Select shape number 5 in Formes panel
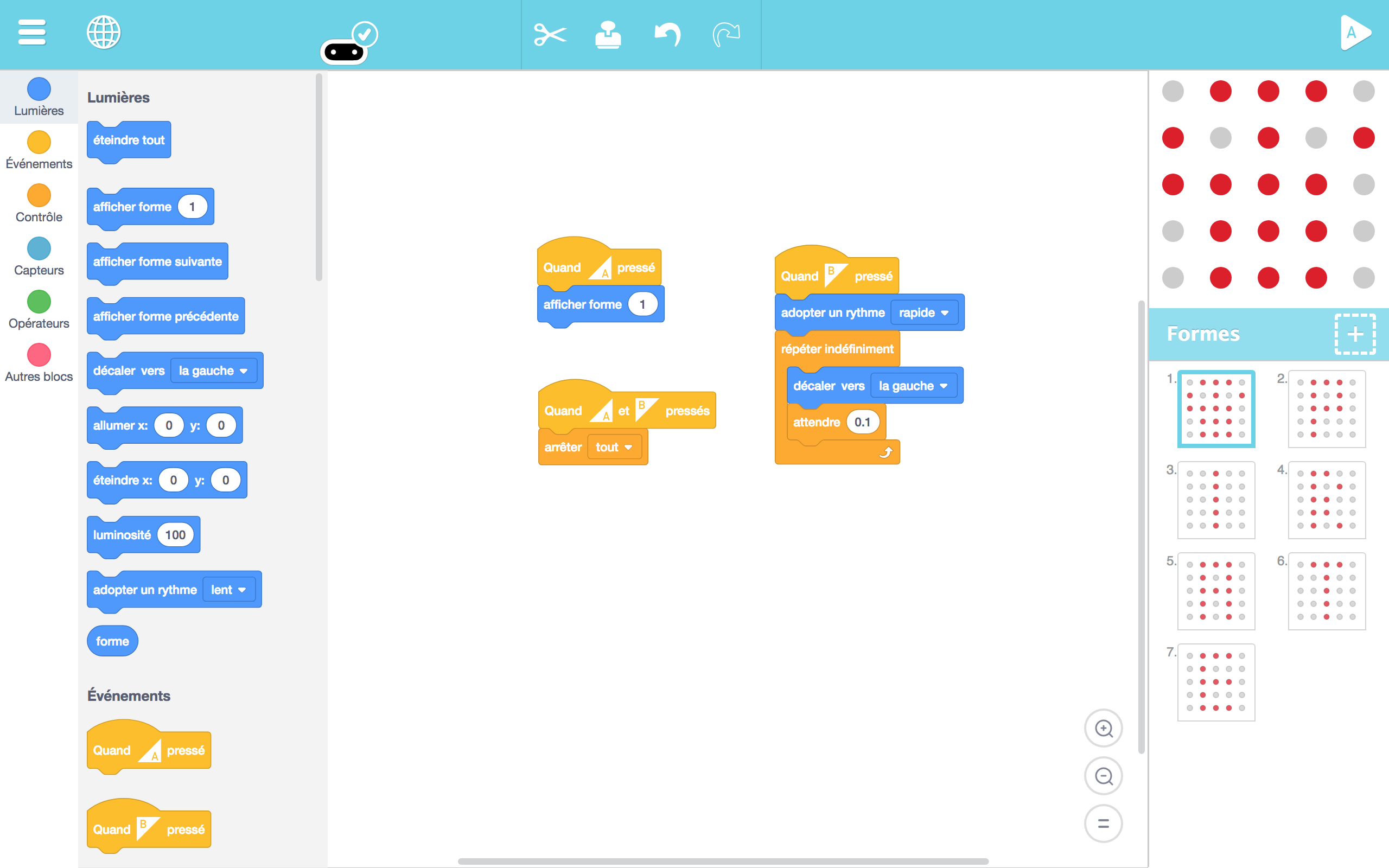Image resolution: width=1389 pixels, height=868 pixels. (x=1218, y=591)
